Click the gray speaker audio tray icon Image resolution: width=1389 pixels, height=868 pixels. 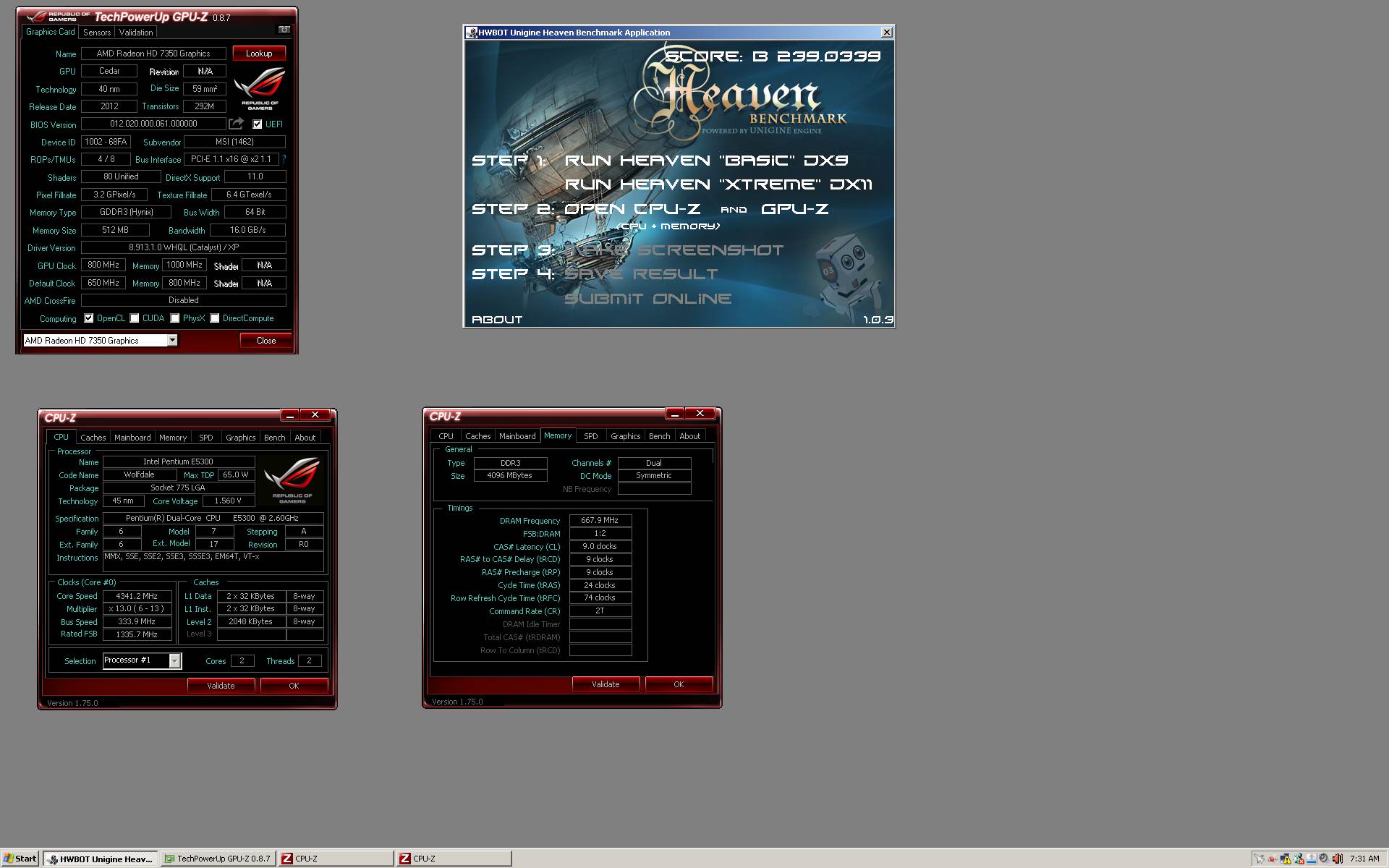[x=1324, y=859]
